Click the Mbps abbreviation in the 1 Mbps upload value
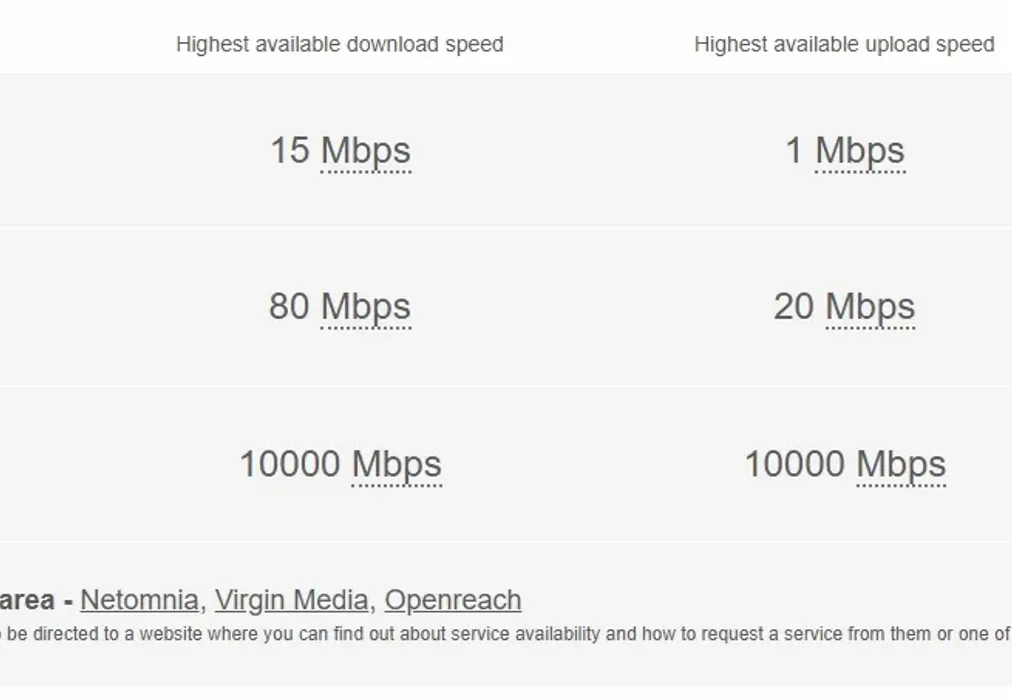1012x700 pixels. click(x=860, y=151)
